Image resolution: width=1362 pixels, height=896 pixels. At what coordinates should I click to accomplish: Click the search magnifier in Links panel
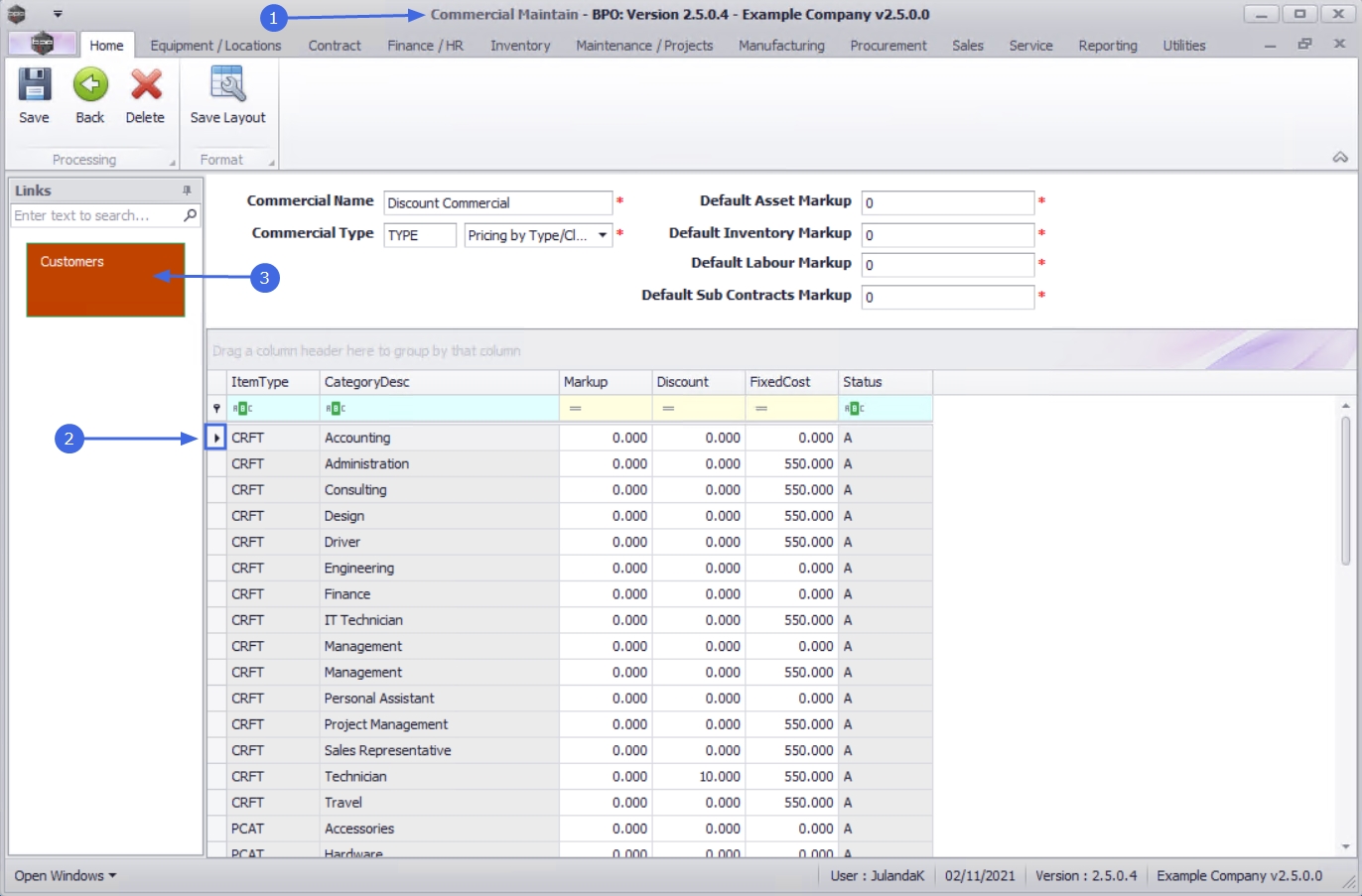pos(190,215)
